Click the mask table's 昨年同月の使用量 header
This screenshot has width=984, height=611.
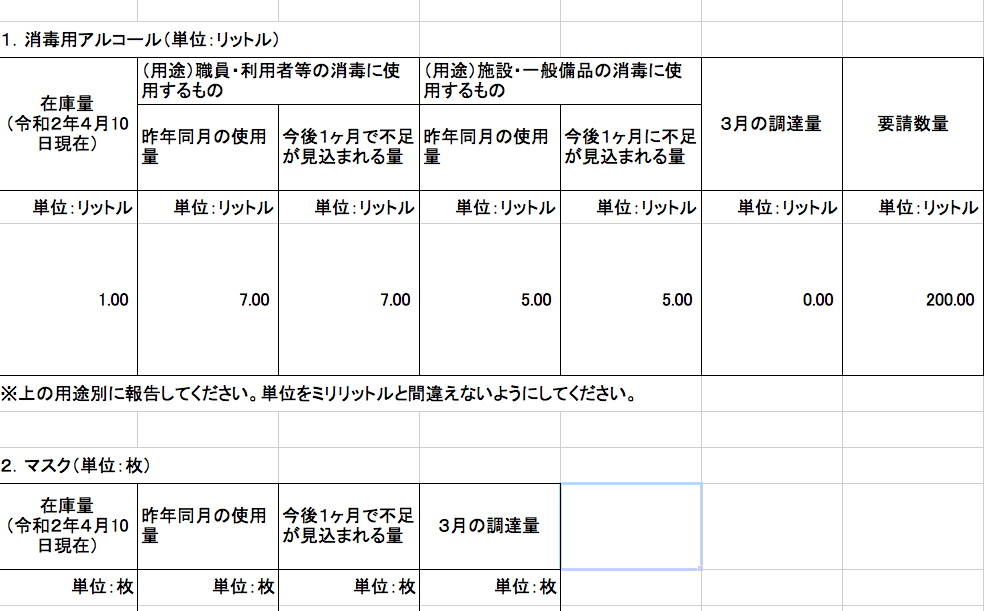coord(208,526)
